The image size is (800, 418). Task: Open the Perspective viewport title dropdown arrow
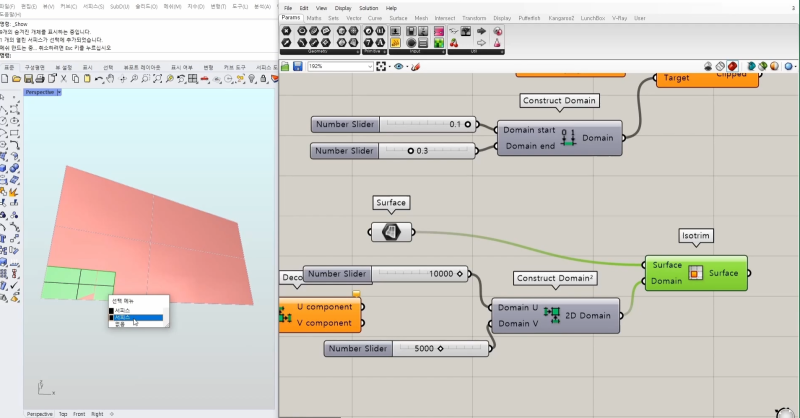(x=59, y=92)
